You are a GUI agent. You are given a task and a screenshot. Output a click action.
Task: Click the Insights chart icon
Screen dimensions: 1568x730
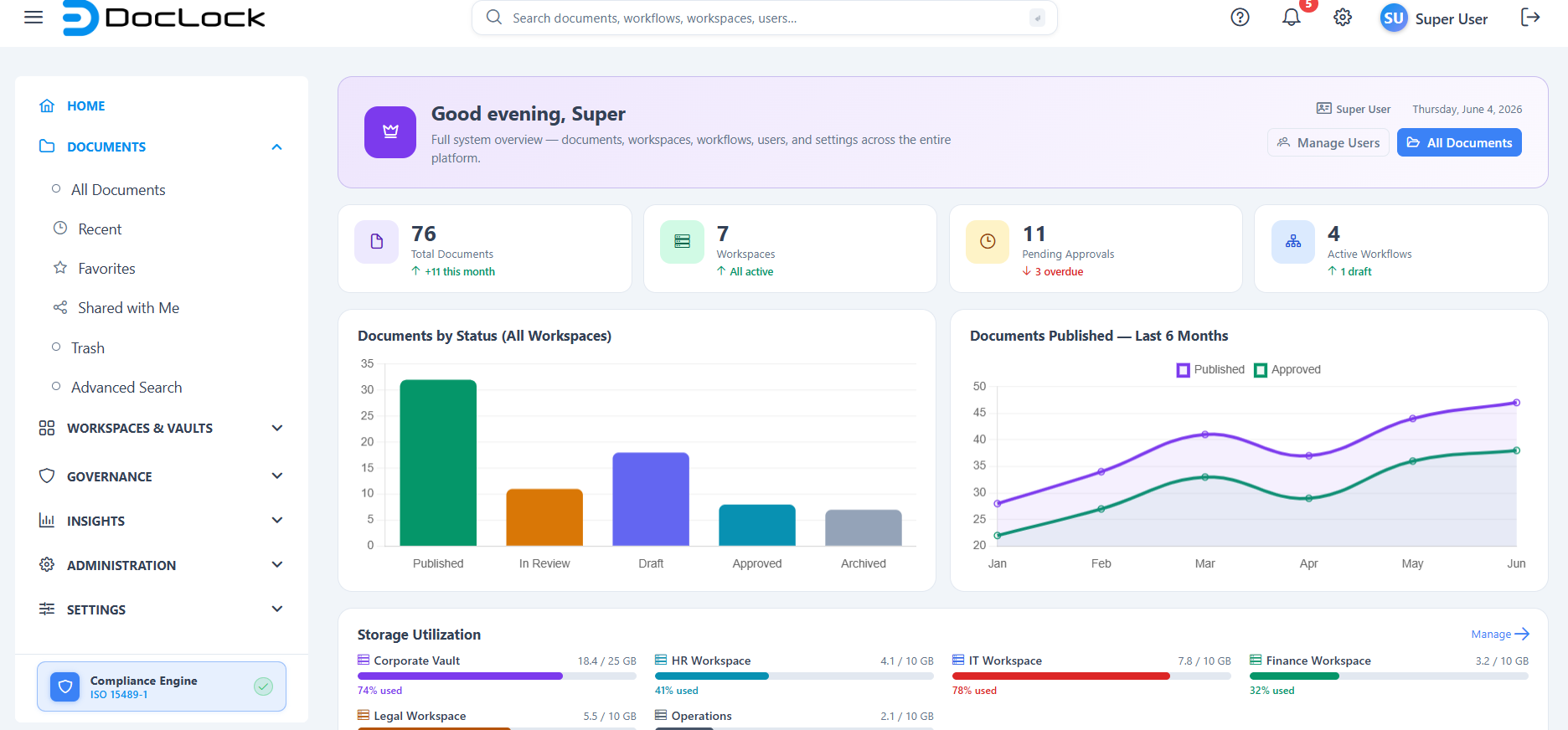coord(47,521)
